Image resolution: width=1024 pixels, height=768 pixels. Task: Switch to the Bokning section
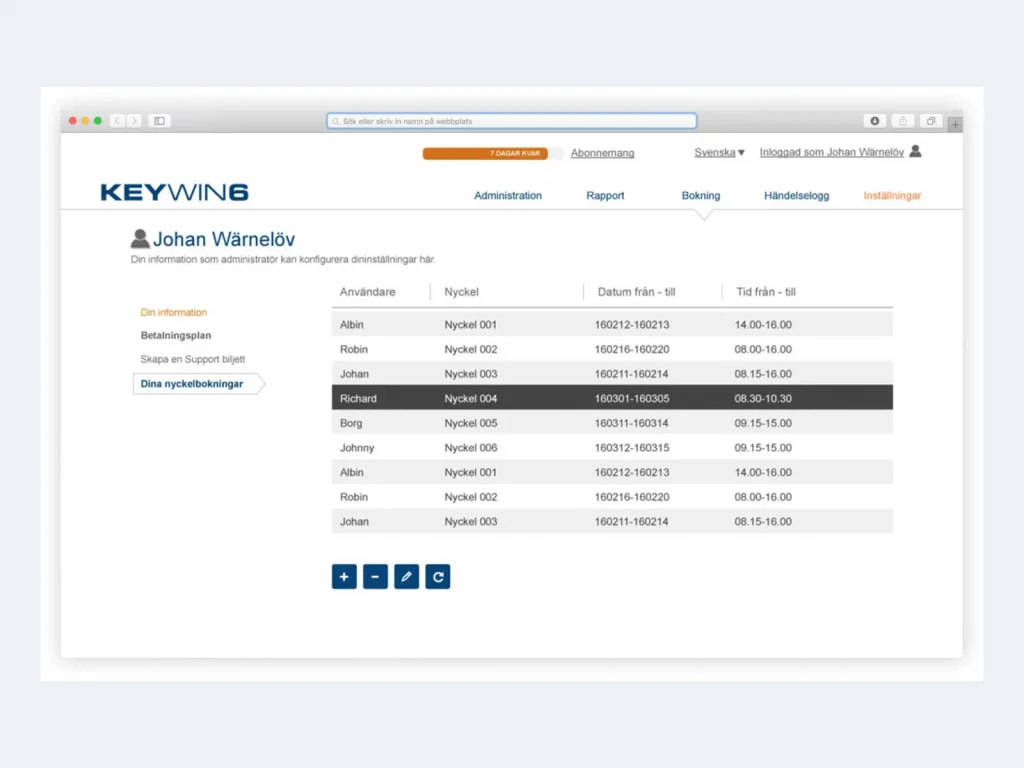pos(701,195)
